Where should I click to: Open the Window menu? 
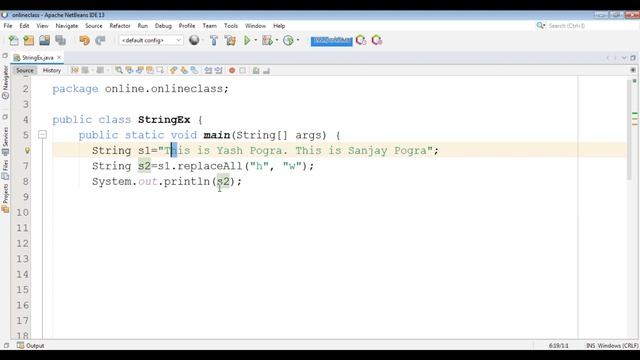[x=255, y=26]
